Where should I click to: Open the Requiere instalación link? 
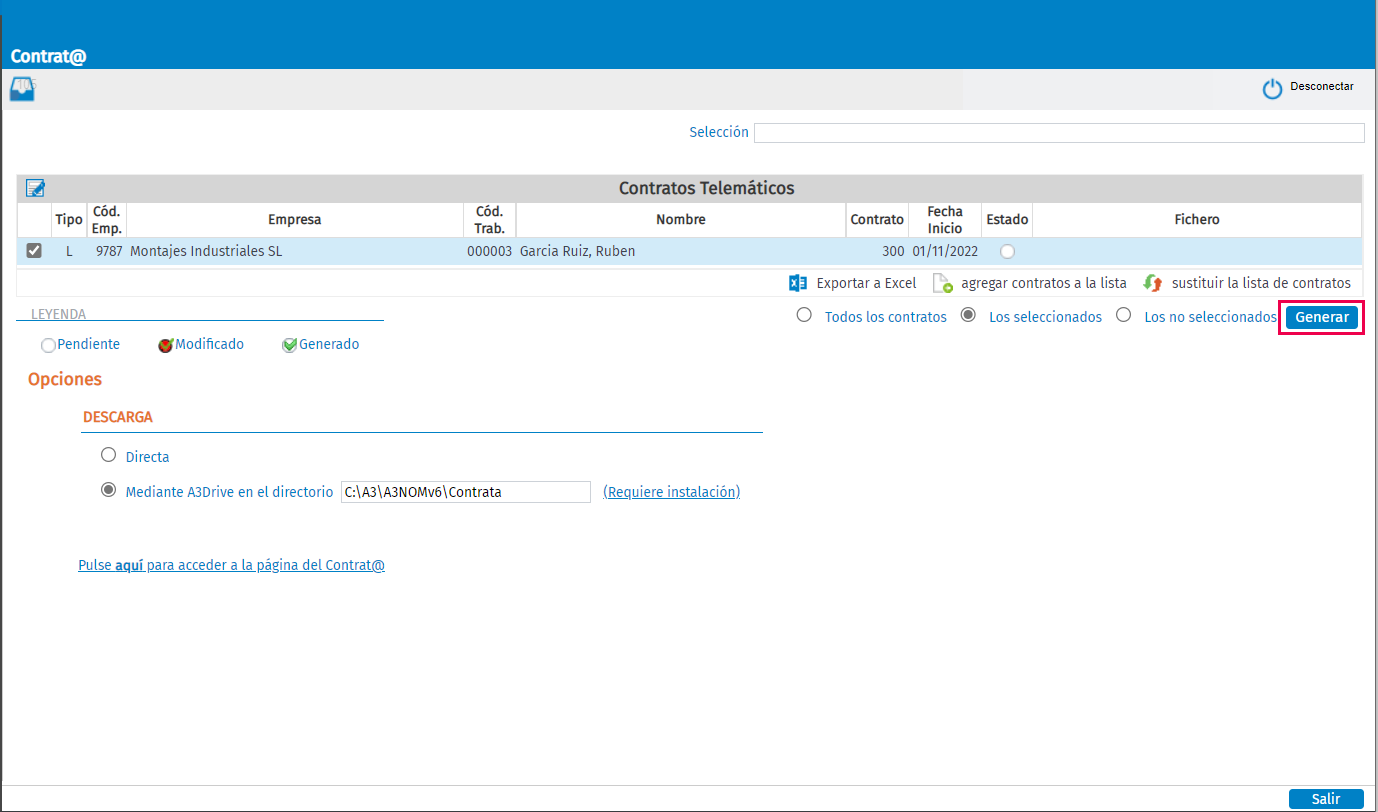click(x=672, y=492)
